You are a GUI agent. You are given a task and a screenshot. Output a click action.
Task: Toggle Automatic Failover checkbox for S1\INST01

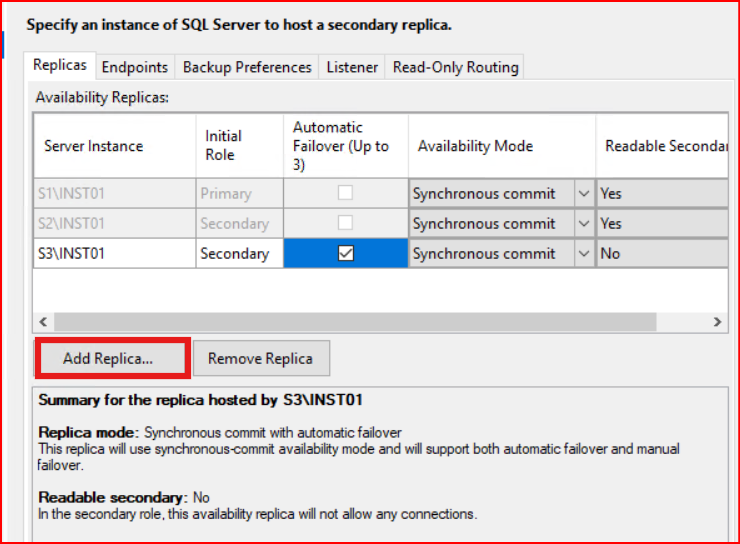point(346,193)
